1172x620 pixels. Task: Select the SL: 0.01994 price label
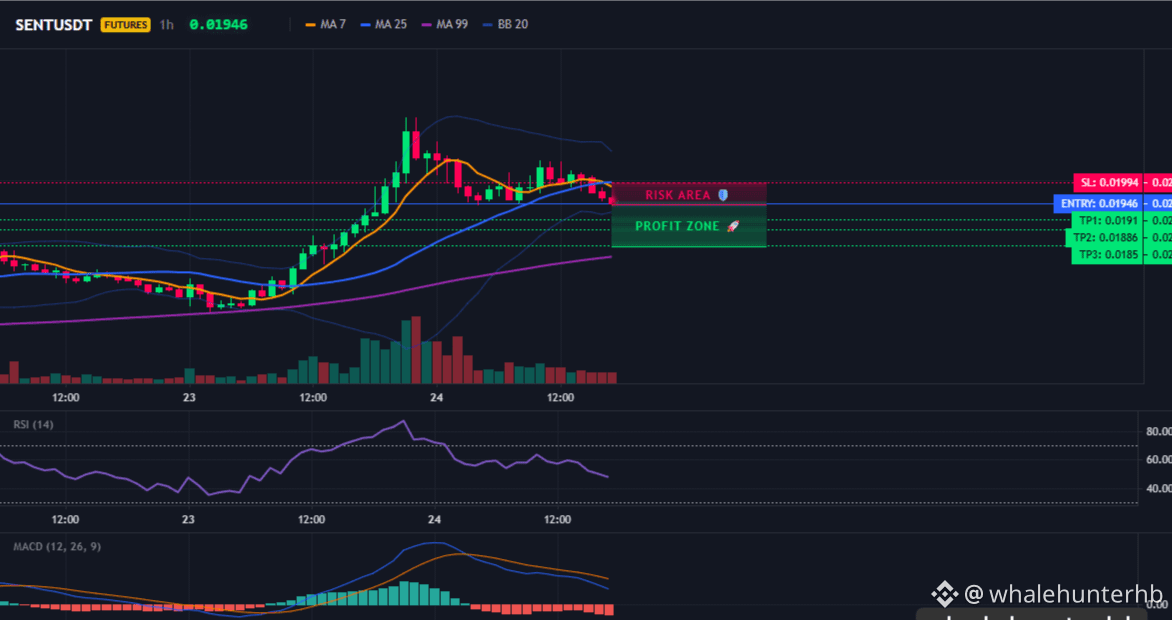(x=1109, y=182)
